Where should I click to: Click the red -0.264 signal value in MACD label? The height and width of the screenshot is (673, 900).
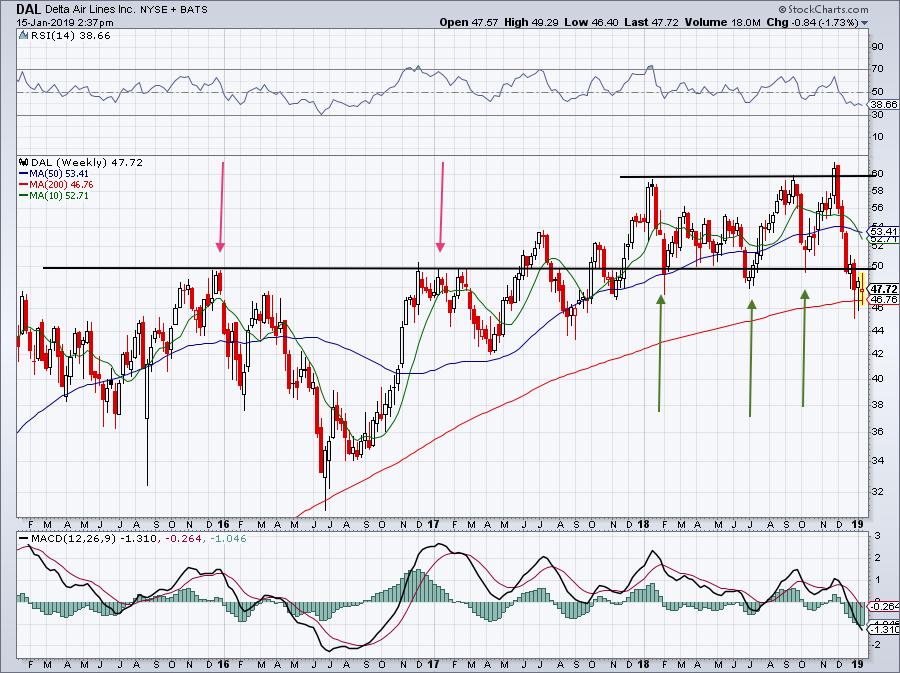[x=184, y=539]
